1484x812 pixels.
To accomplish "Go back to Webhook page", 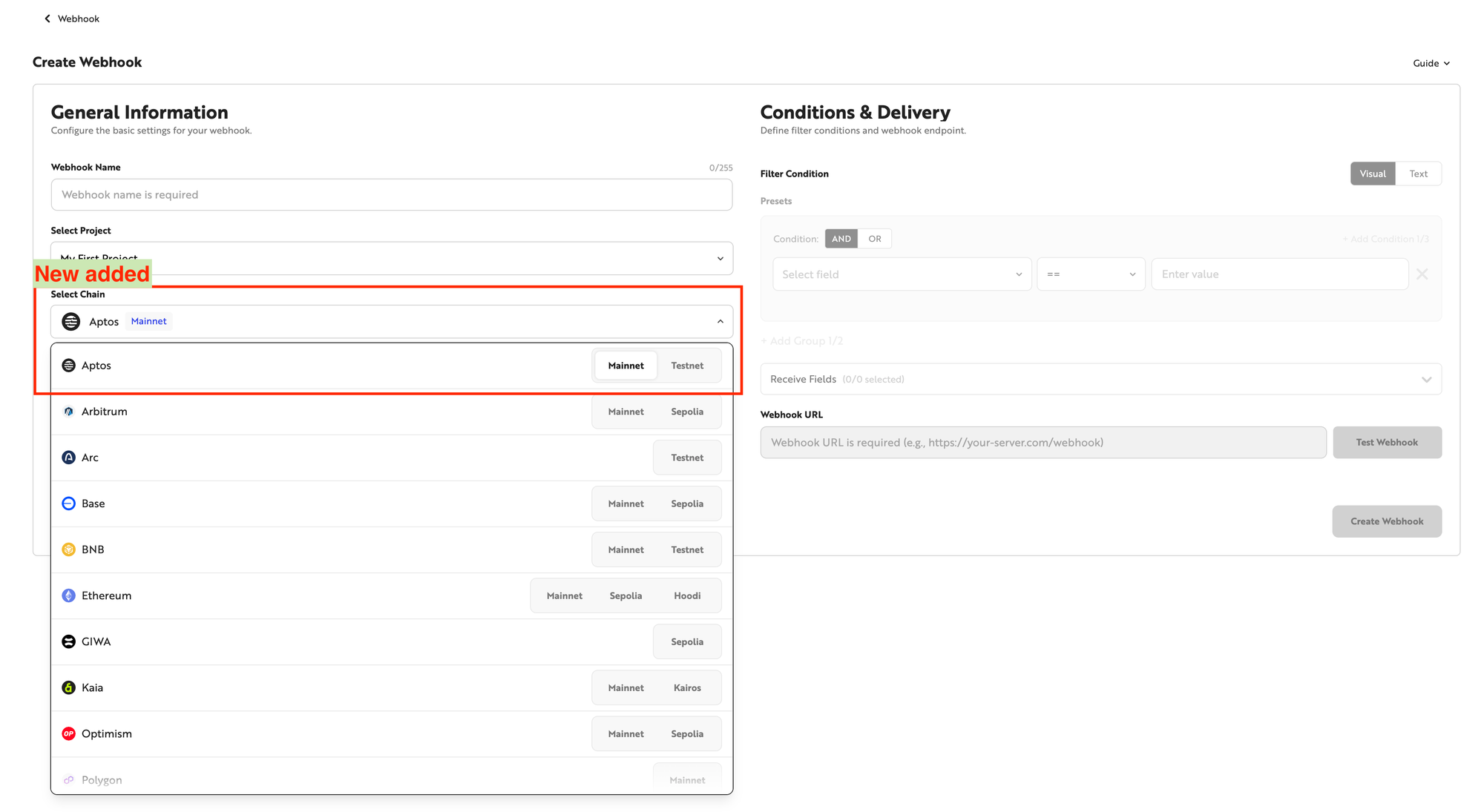I will tap(71, 19).
